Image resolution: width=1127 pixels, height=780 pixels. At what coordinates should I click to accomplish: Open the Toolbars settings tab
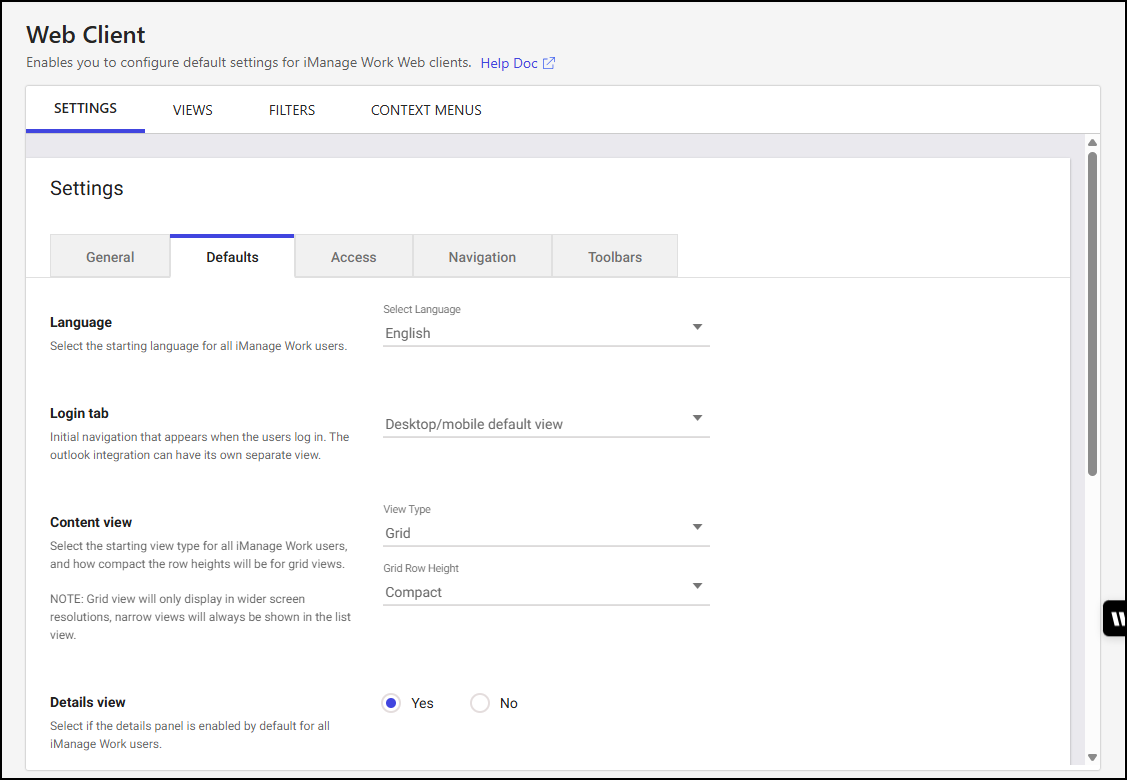point(614,257)
